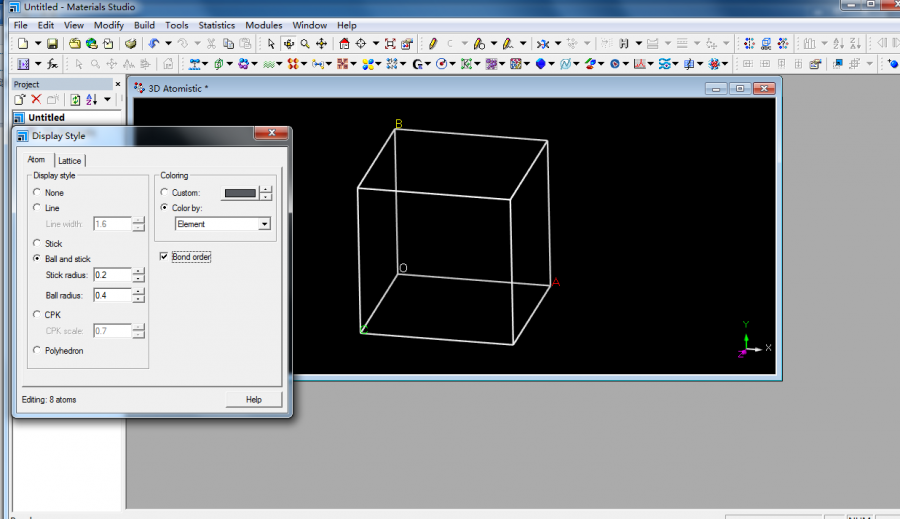Select the CPK display style
This screenshot has height=519, width=900.
pyautogui.click(x=38, y=314)
